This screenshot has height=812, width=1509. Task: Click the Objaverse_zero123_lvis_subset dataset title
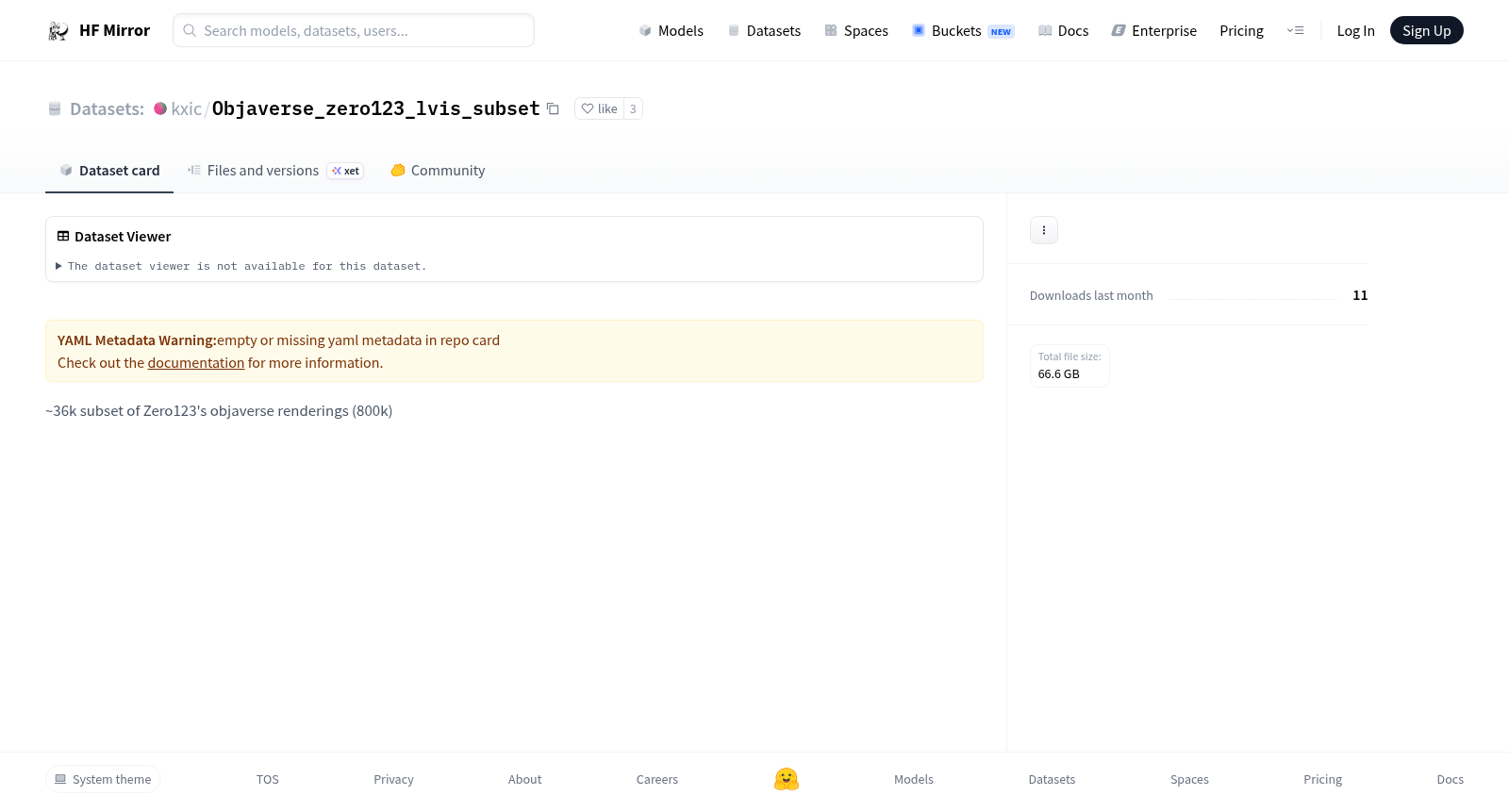click(376, 108)
